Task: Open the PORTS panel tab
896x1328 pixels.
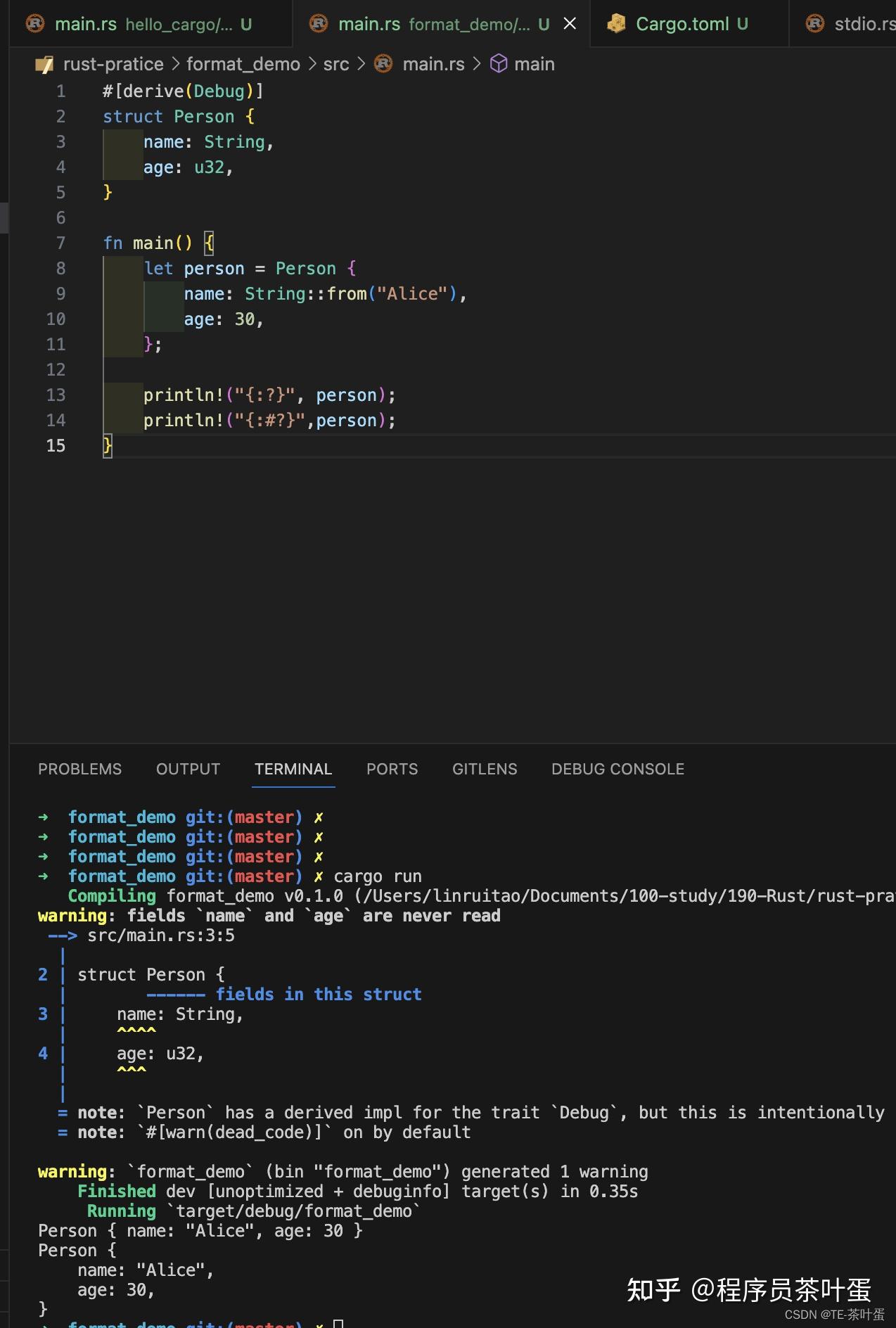Action: 392,769
